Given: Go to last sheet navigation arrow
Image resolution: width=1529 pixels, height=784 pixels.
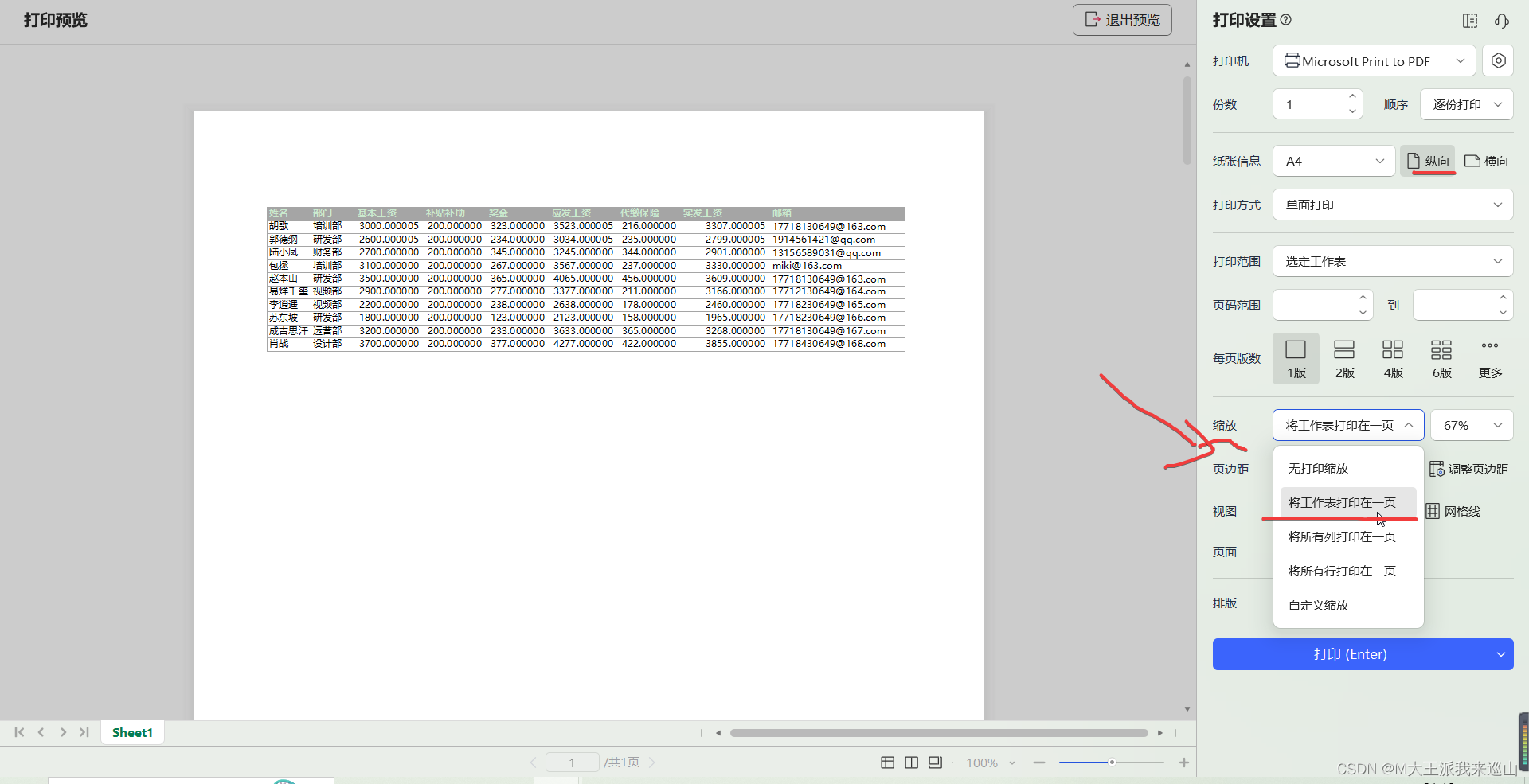Looking at the screenshot, I should (84, 732).
